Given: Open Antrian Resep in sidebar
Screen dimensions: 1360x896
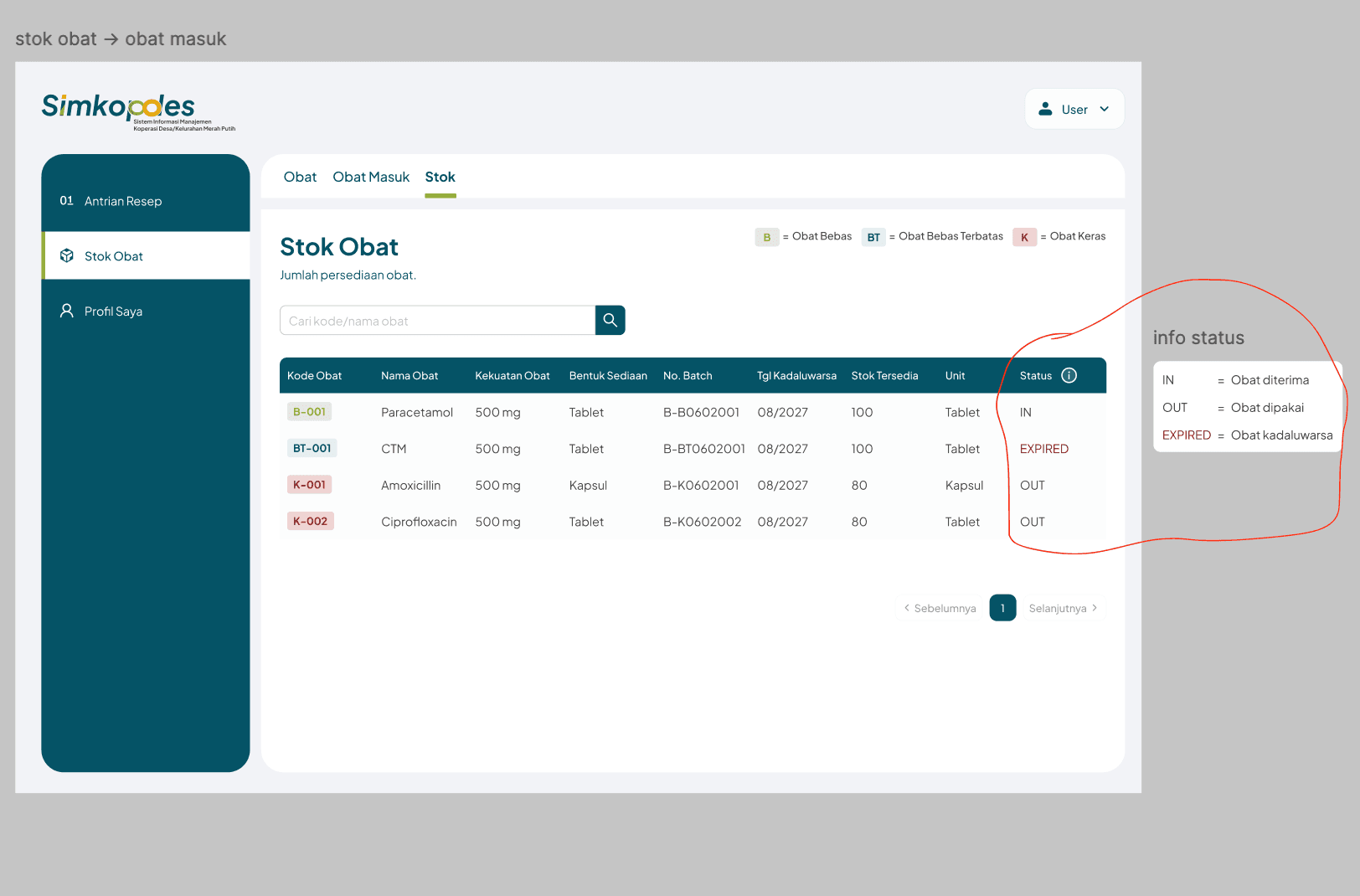Looking at the screenshot, I should 122,201.
